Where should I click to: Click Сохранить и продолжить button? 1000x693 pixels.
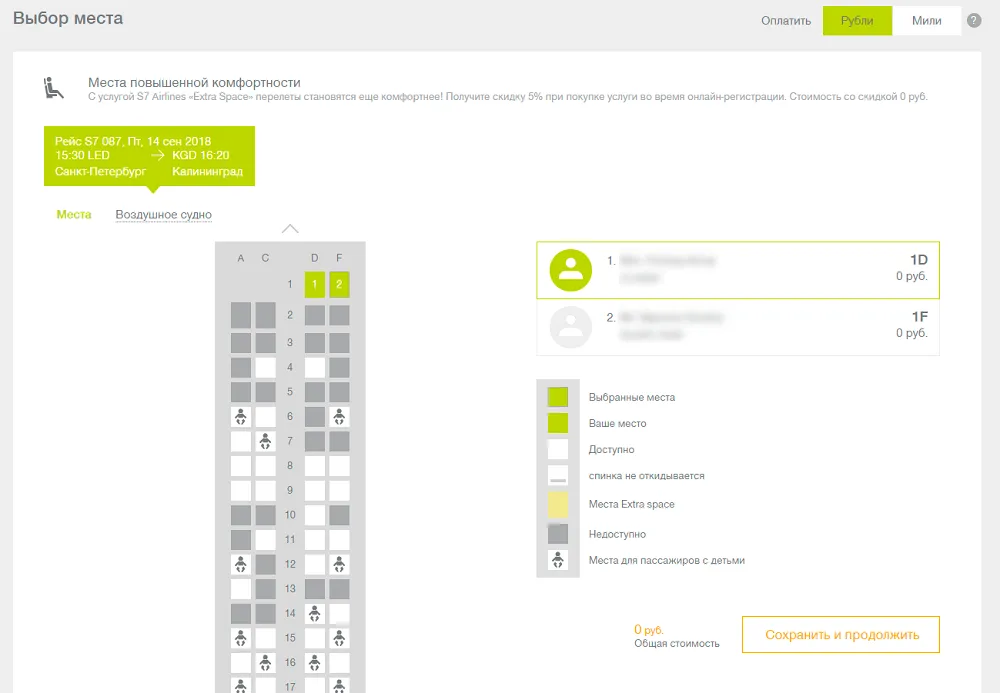[840, 635]
